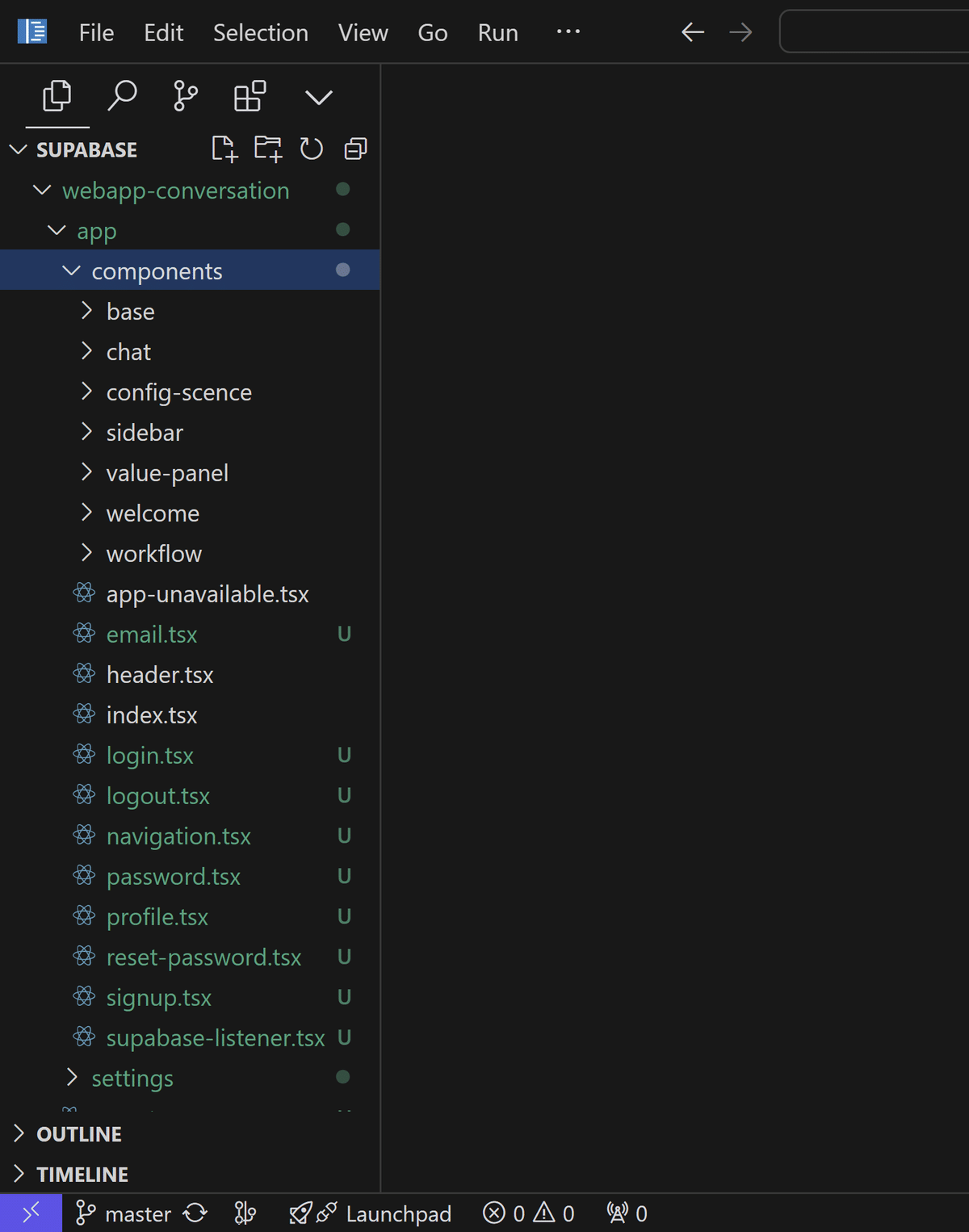Screen dimensions: 969x1232
Task: Show errors and warnings count
Action: pyautogui.click(x=529, y=1213)
